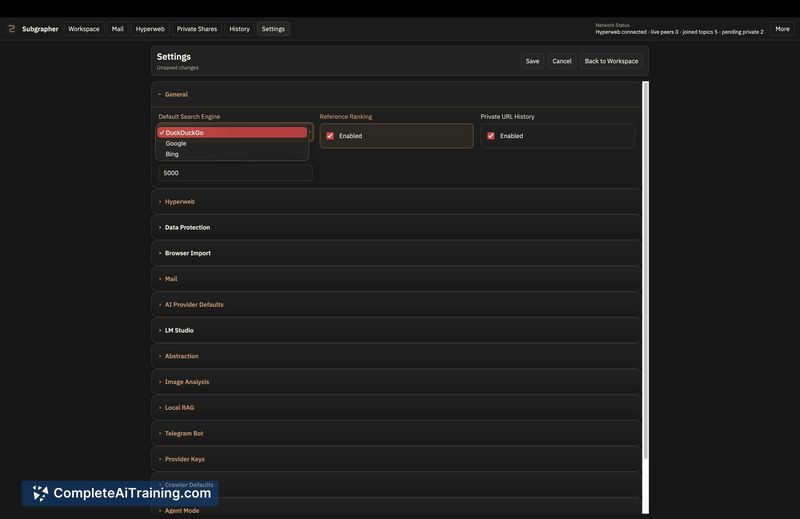
Task: Toggle Reference Ranking Enabled checkbox
Action: coord(330,136)
